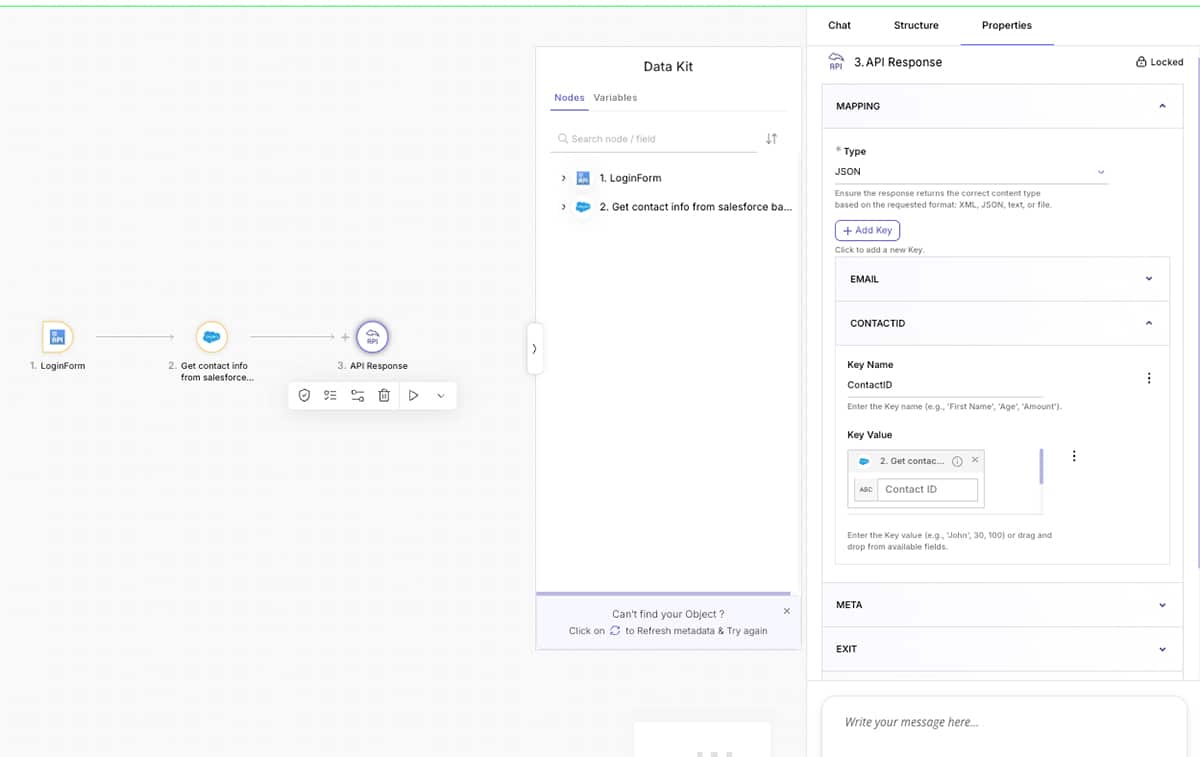The width and height of the screenshot is (1200, 757).
Task: Click the 'Get contact info from salesforce' canvas label
Action: pos(211,372)
